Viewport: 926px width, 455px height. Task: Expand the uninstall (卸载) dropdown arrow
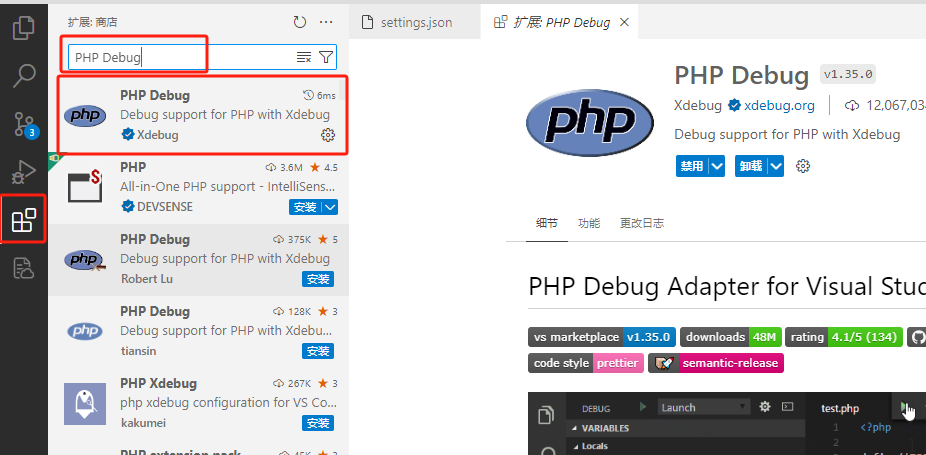click(776, 166)
